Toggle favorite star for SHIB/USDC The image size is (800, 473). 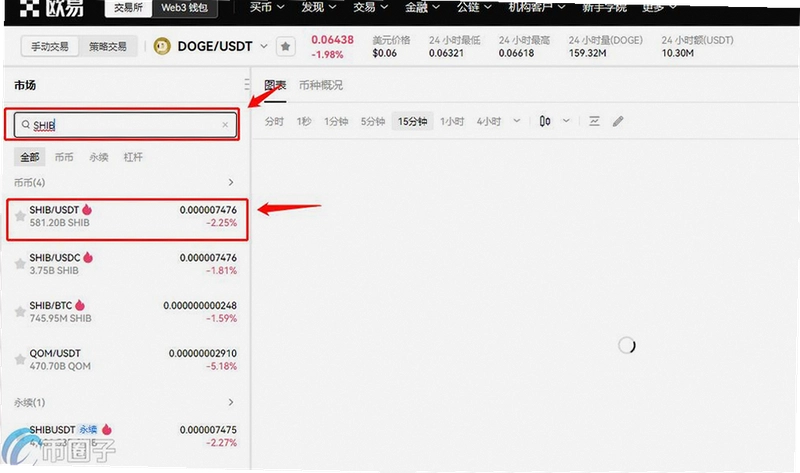[20, 264]
